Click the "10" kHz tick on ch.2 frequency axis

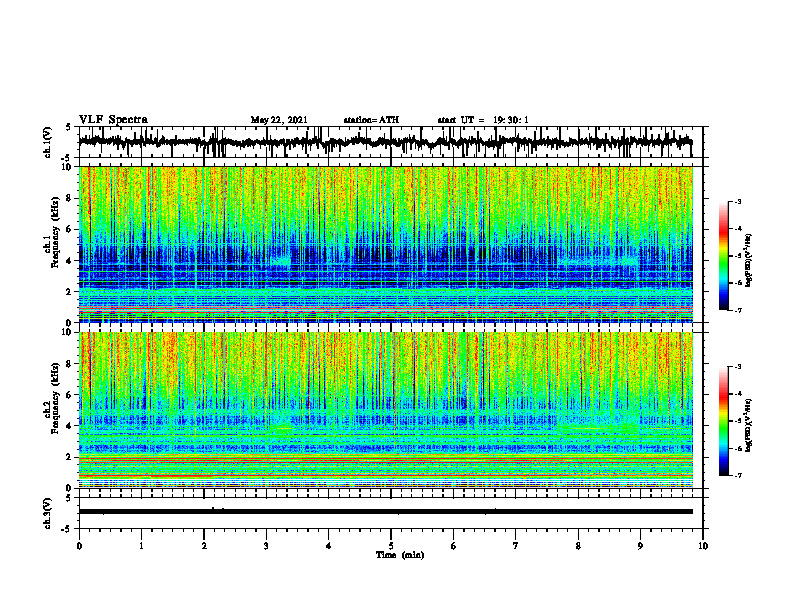[x=68, y=332]
